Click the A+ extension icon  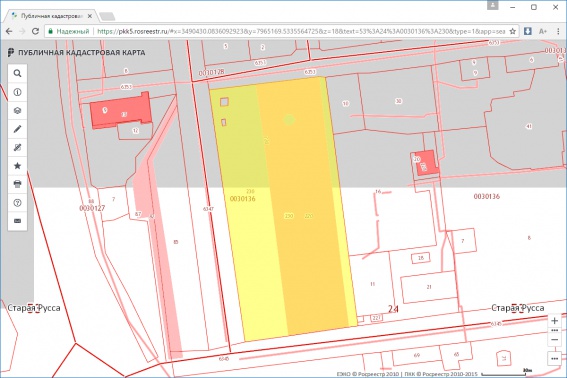(x=543, y=31)
